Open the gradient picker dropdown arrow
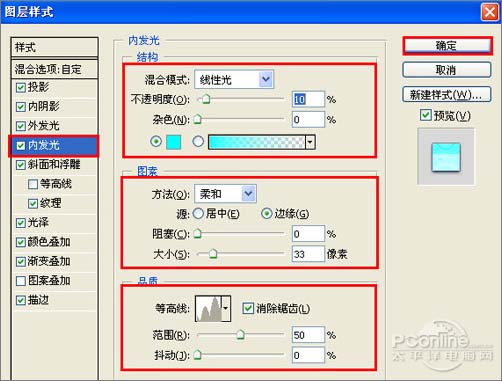Image resolution: width=502 pixels, height=381 pixels. [310, 142]
